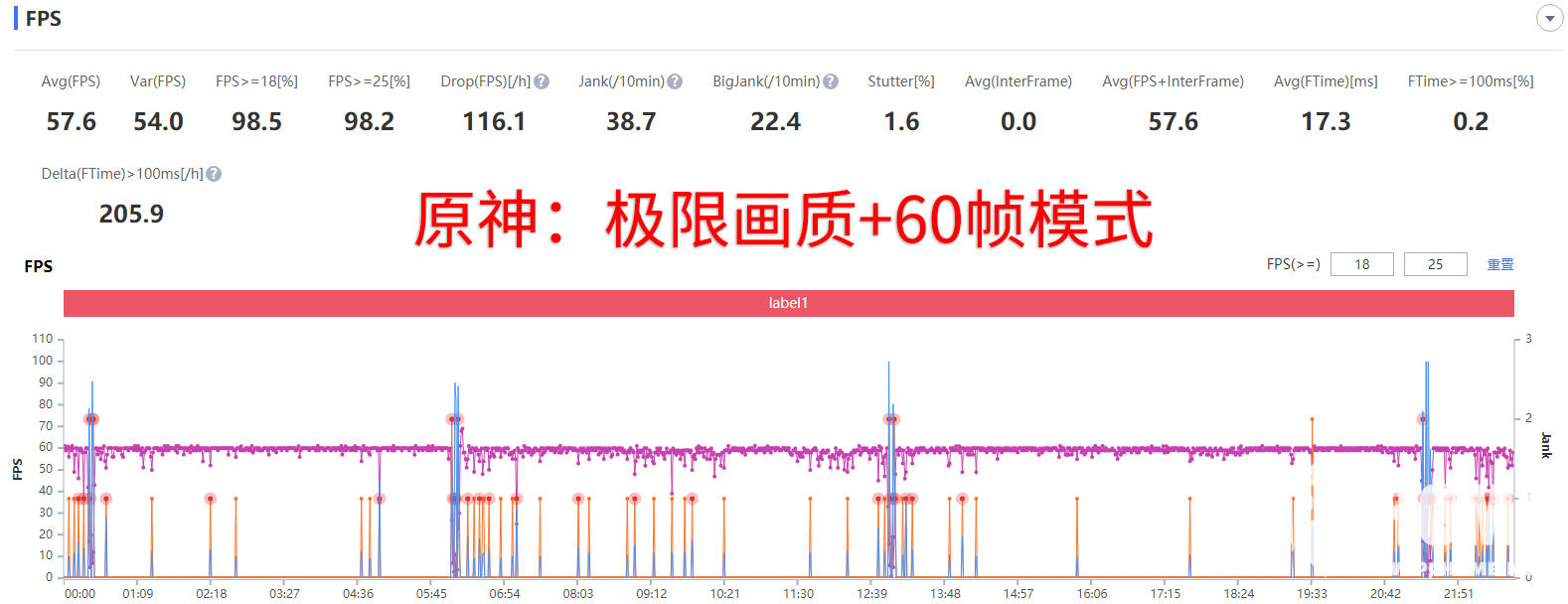Select the 21:51 time axis tick
Screen dimensions: 1568x604
1459,594
